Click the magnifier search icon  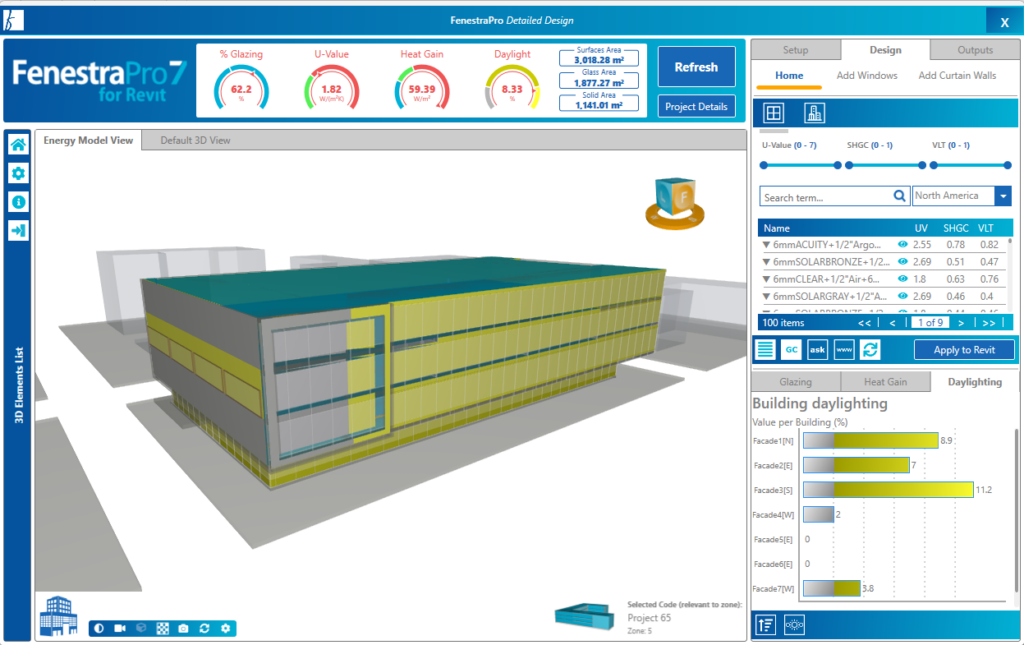click(x=899, y=196)
